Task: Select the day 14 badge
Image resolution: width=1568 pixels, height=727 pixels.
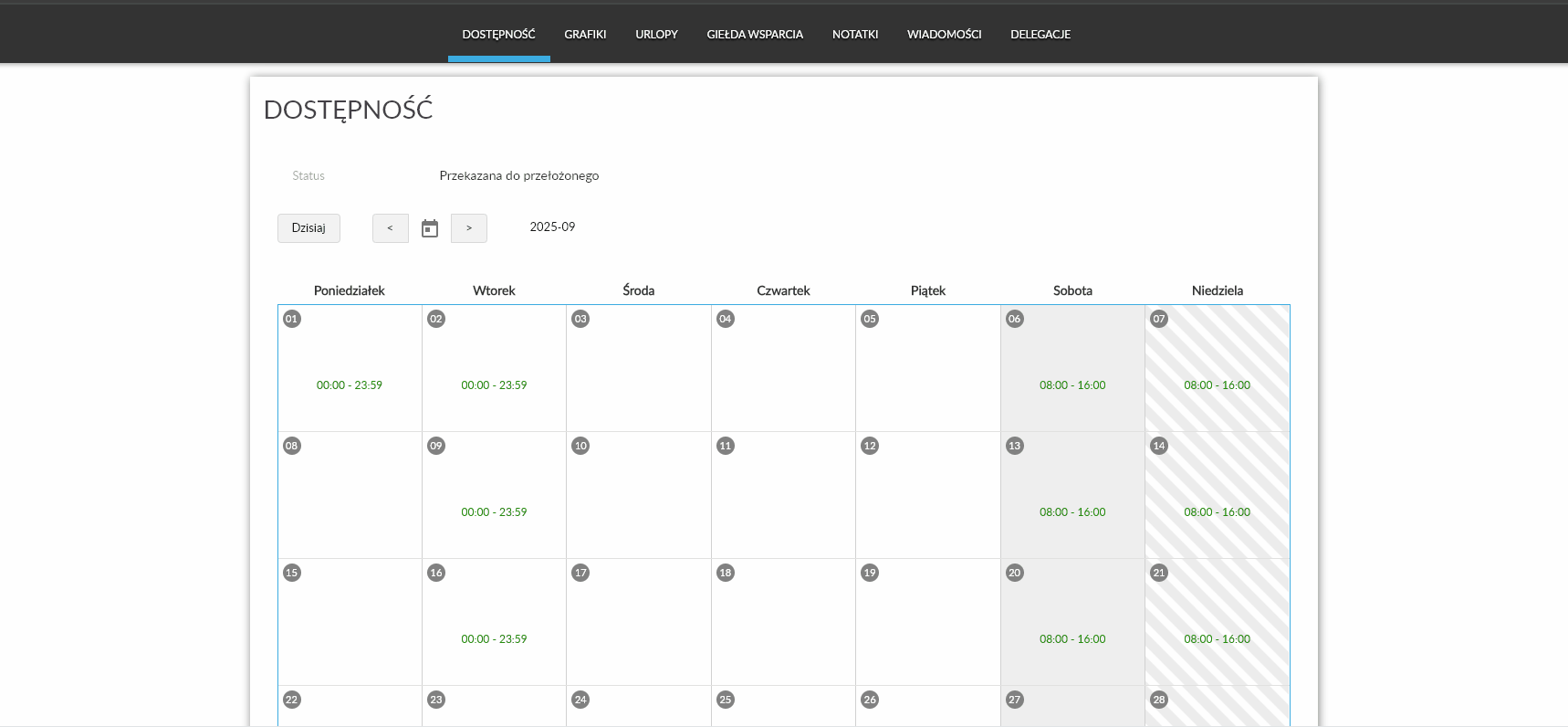Action: pyautogui.click(x=1159, y=446)
